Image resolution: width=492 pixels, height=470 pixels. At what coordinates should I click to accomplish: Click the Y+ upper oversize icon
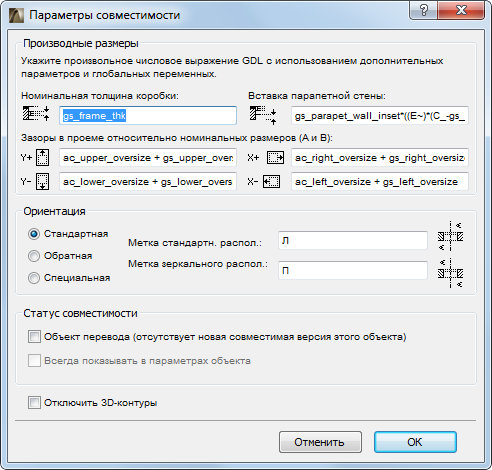42,157
